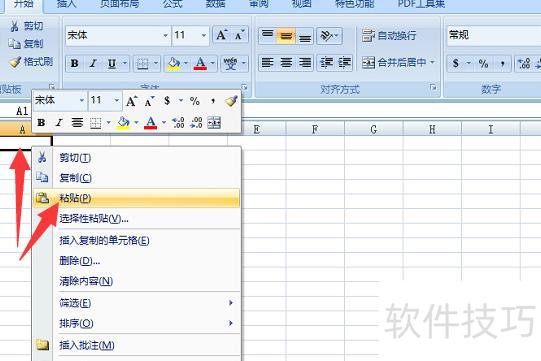This screenshot has width=541, height=361.
Task: Open number format dropdown 常规
Action: (493, 35)
